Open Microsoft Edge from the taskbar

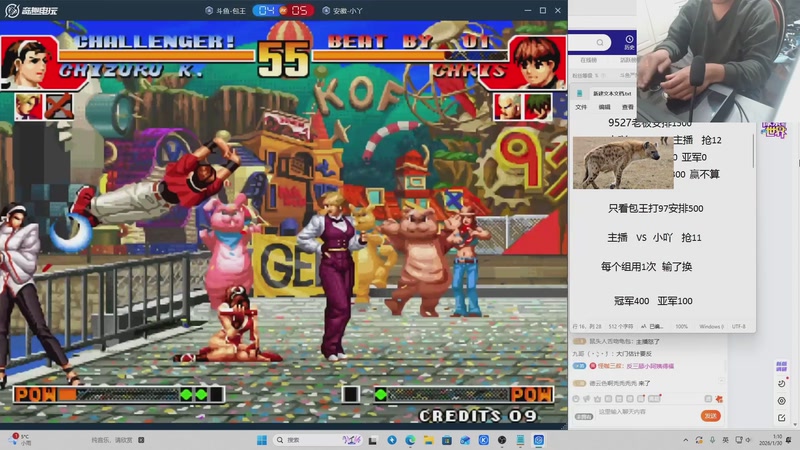pyautogui.click(x=410, y=440)
